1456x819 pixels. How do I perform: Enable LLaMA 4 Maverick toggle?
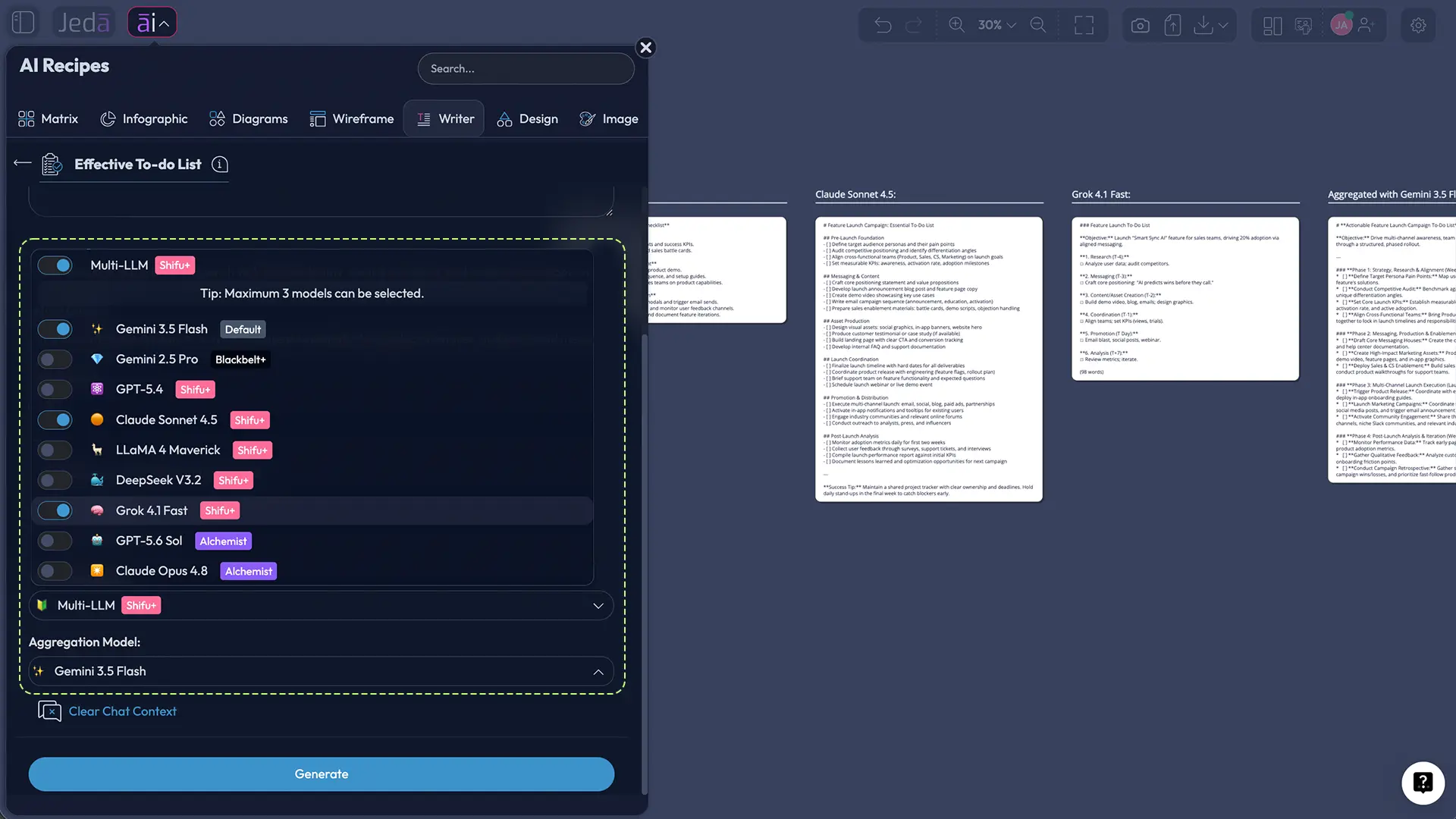55,450
